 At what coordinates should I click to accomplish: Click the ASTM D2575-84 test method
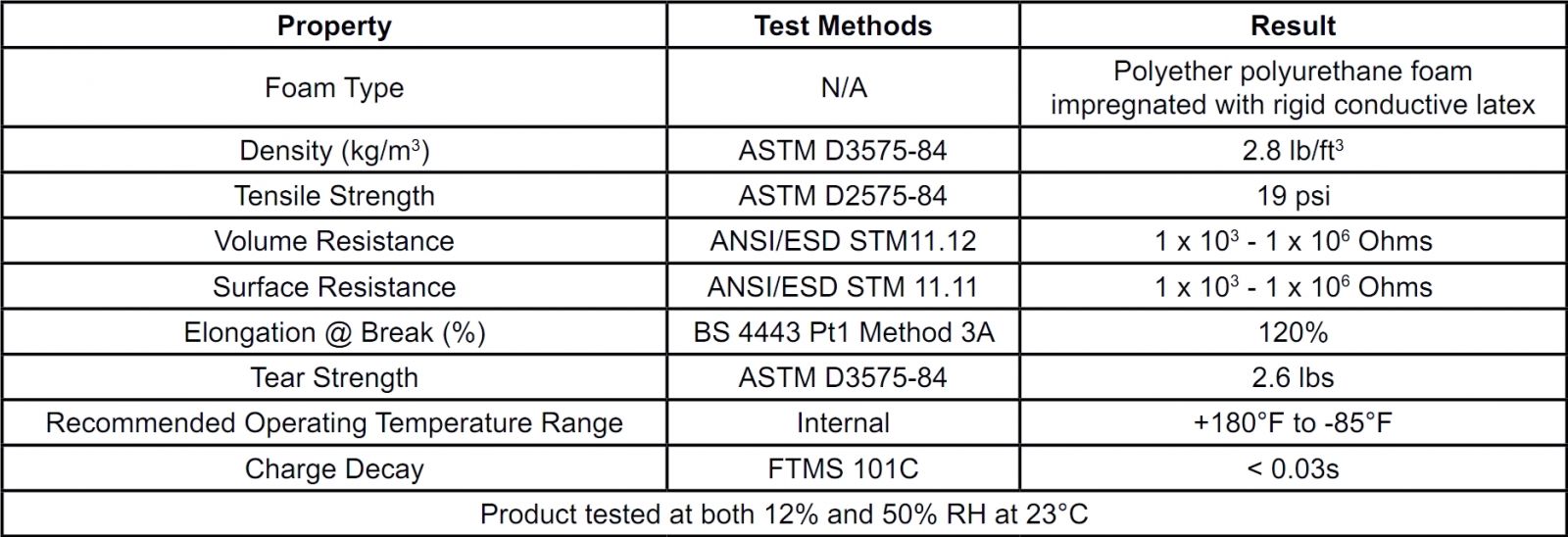[x=843, y=196]
